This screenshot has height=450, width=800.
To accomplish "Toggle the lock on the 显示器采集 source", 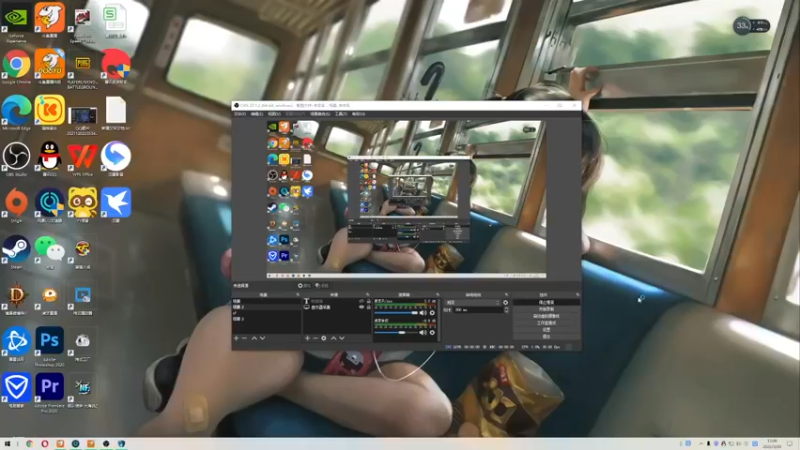I will tap(369, 307).
